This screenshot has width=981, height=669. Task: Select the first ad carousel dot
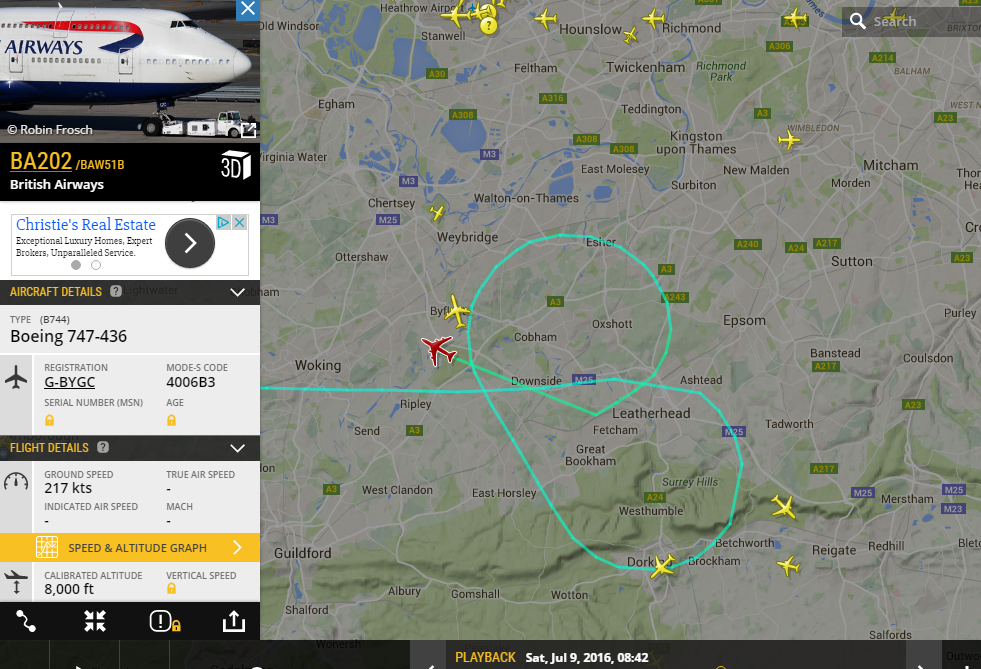pyautogui.click(x=76, y=265)
